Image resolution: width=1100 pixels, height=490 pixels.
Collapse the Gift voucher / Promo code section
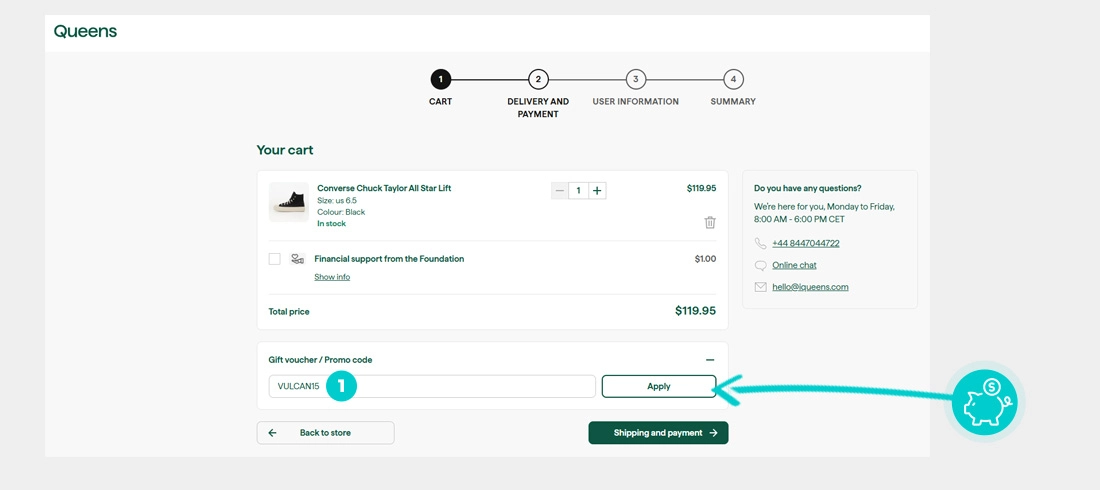point(710,359)
